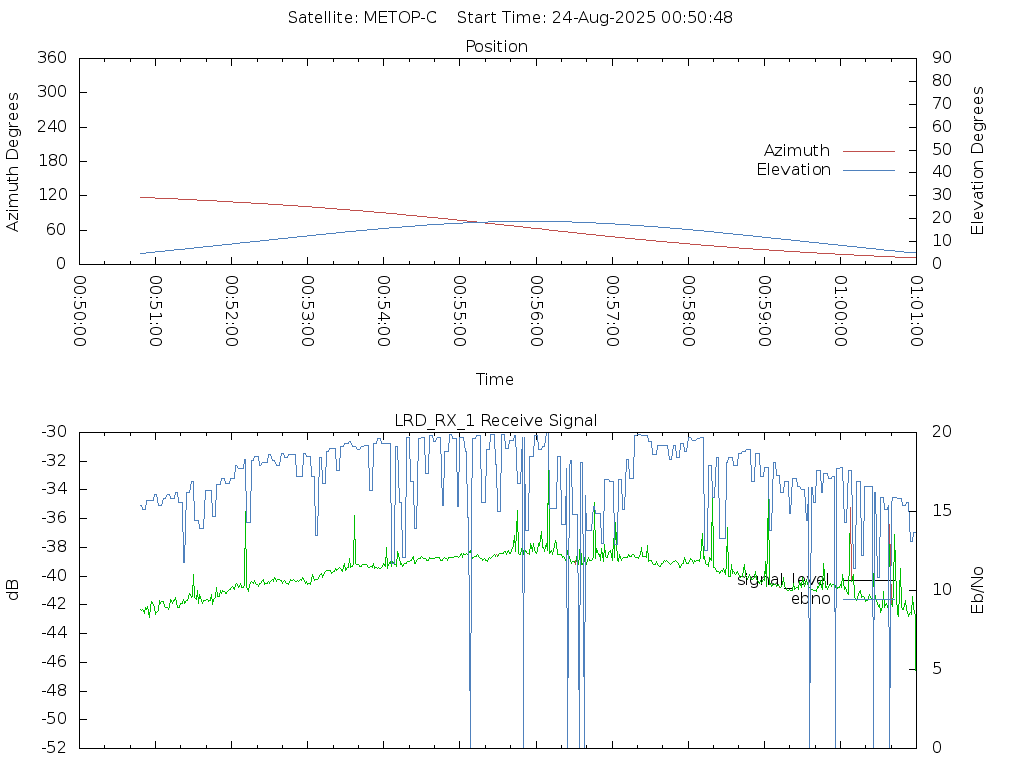Pick the 00:56:00 time tick label
This screenshot has width=1024, height=768.
coord(536,311)
